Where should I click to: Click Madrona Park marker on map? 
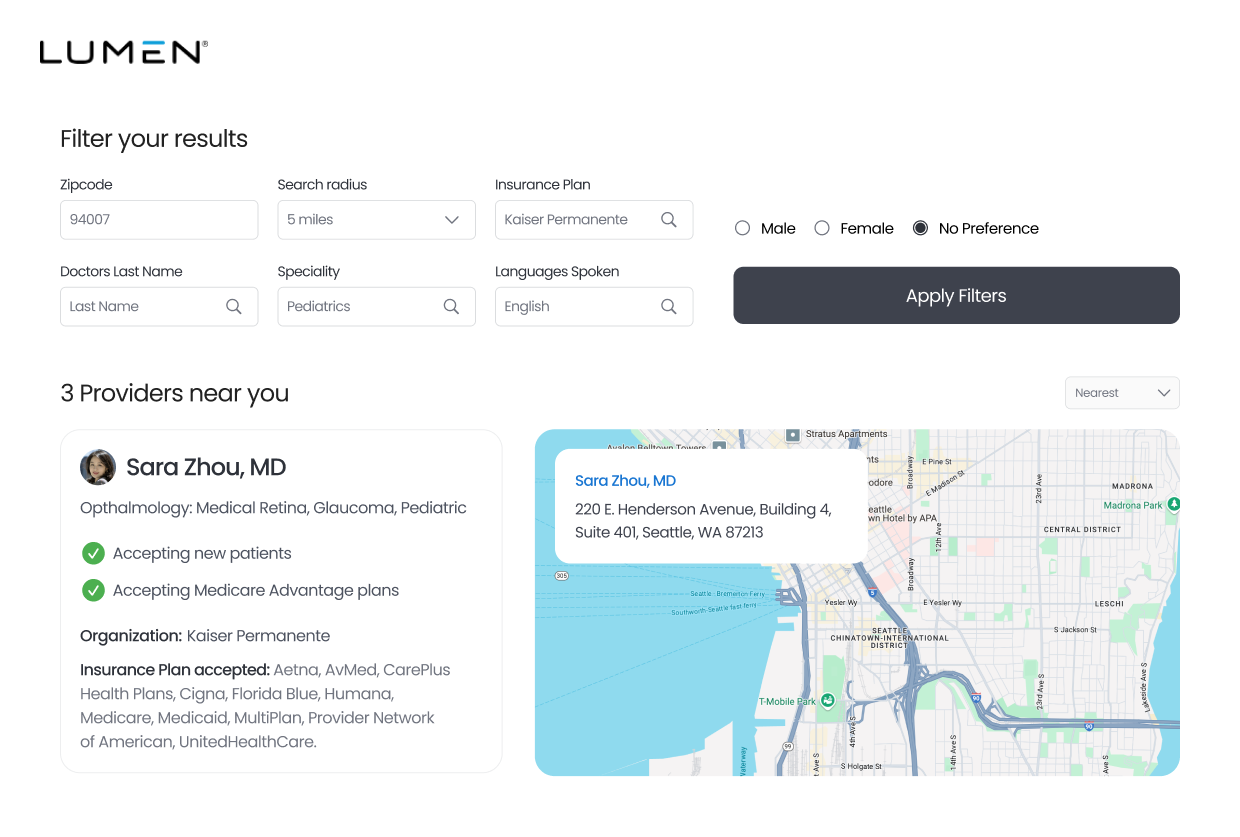coord(1173,504)
